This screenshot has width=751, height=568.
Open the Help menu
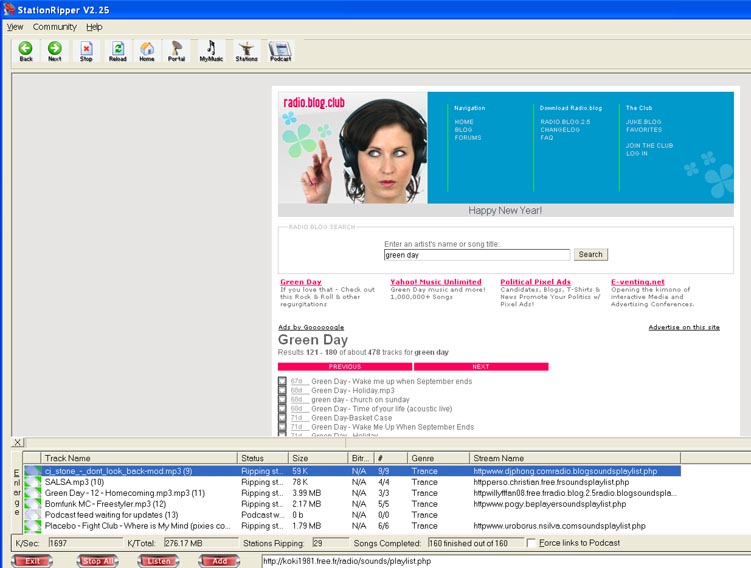(x=94, y=27)
